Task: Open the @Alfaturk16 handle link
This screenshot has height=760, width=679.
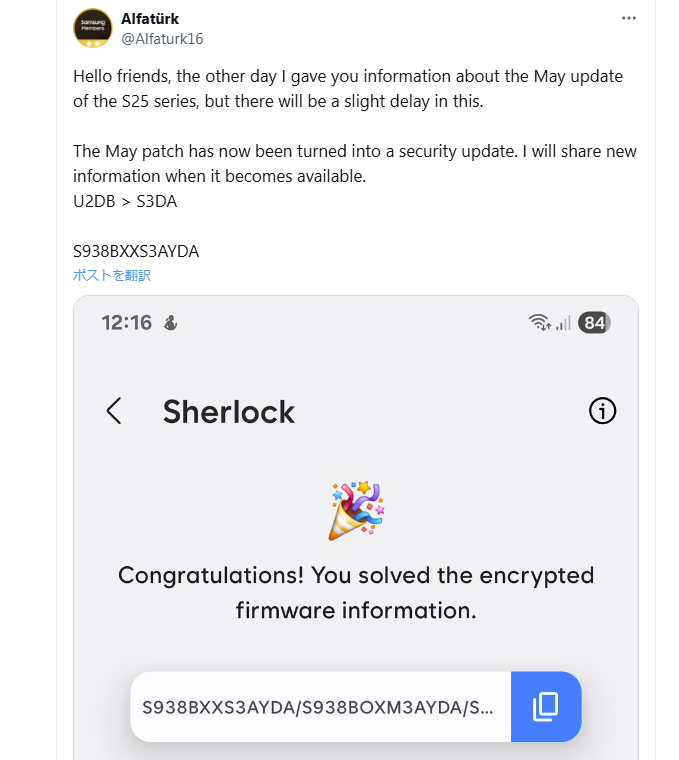Action: (162, 39)
